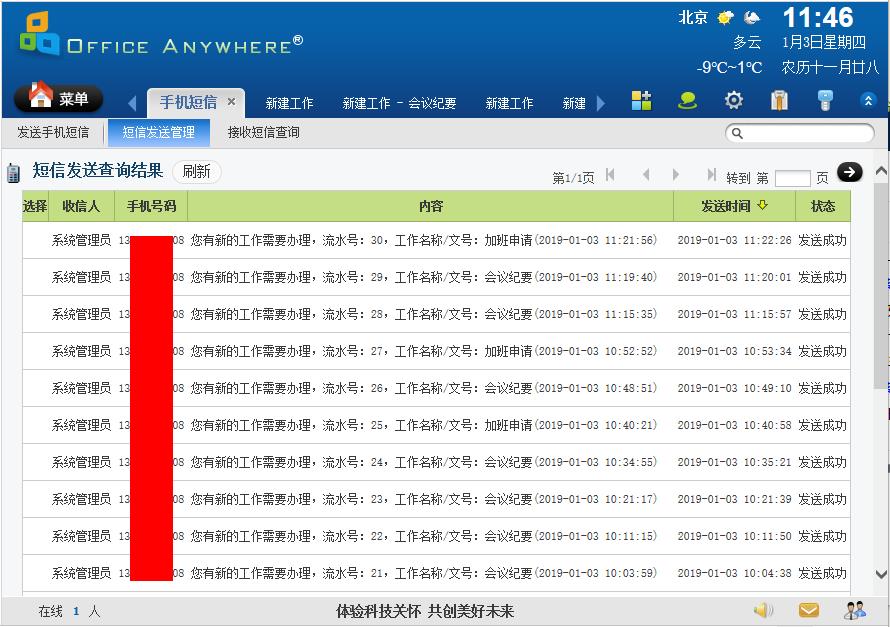
Task: Mute the speaker icon in status bar
Action: [x=762, y=609]
